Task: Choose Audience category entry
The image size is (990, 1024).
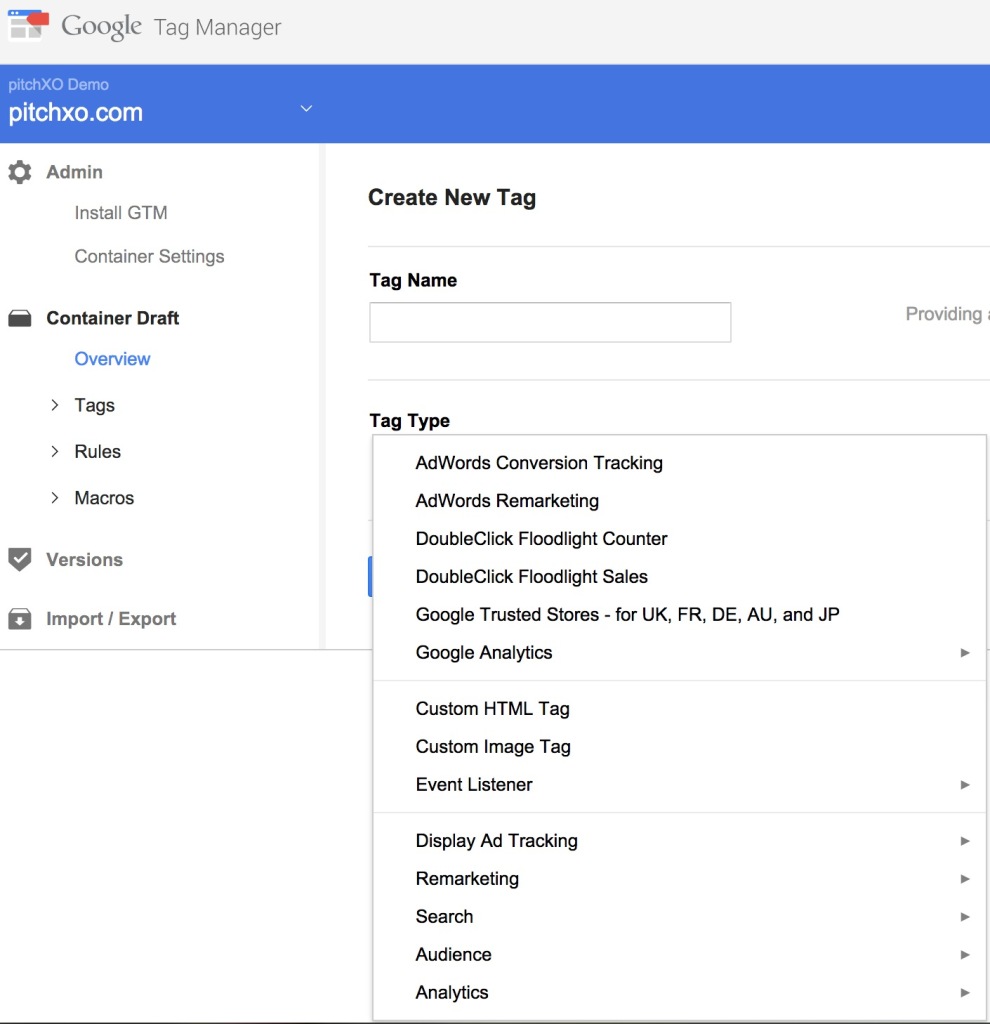Action: tap(679, 954)
